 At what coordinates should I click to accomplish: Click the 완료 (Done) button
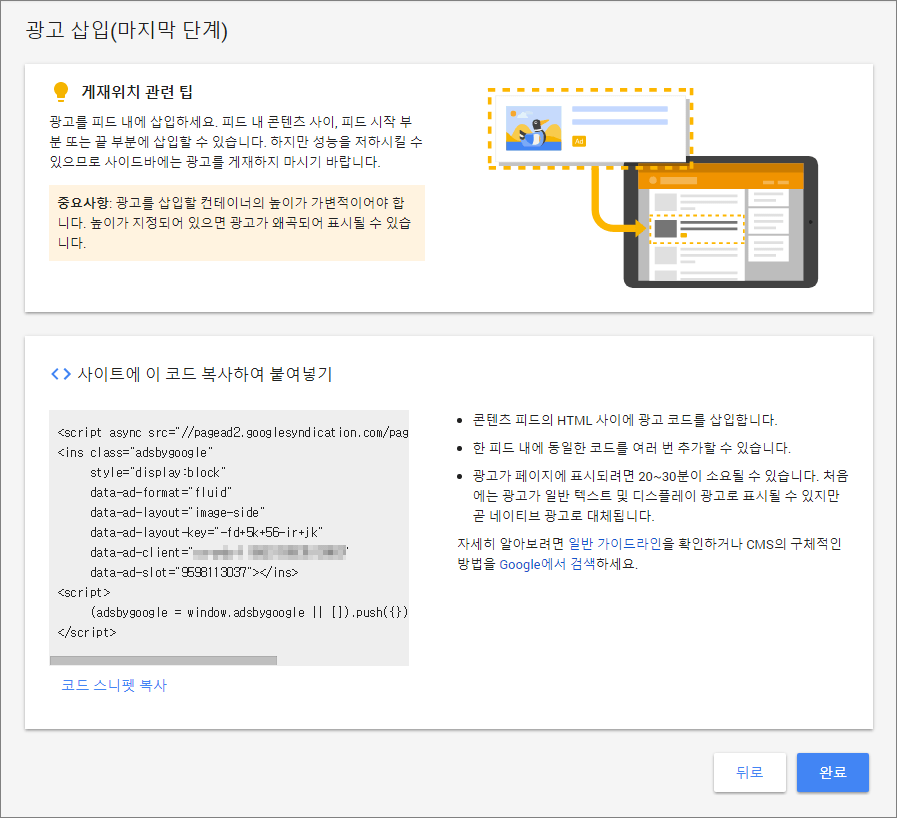click(x=832, y=772)
